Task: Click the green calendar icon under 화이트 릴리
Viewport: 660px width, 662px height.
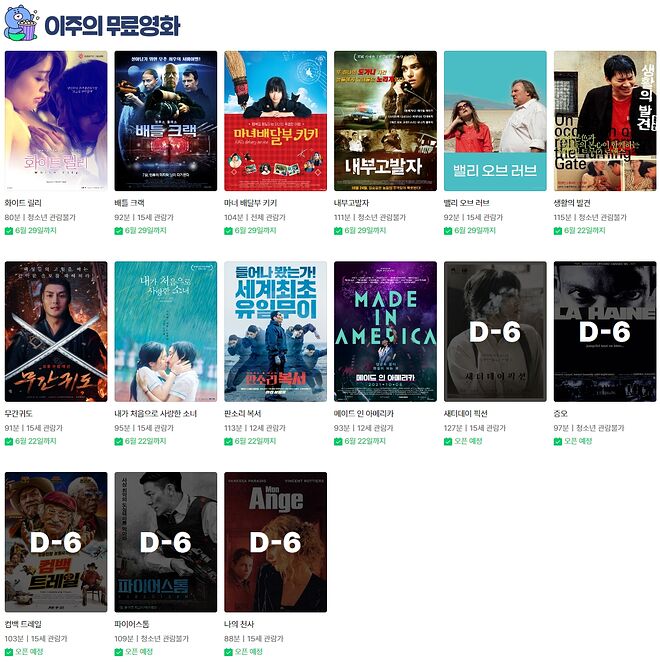Action: (9, 231)
